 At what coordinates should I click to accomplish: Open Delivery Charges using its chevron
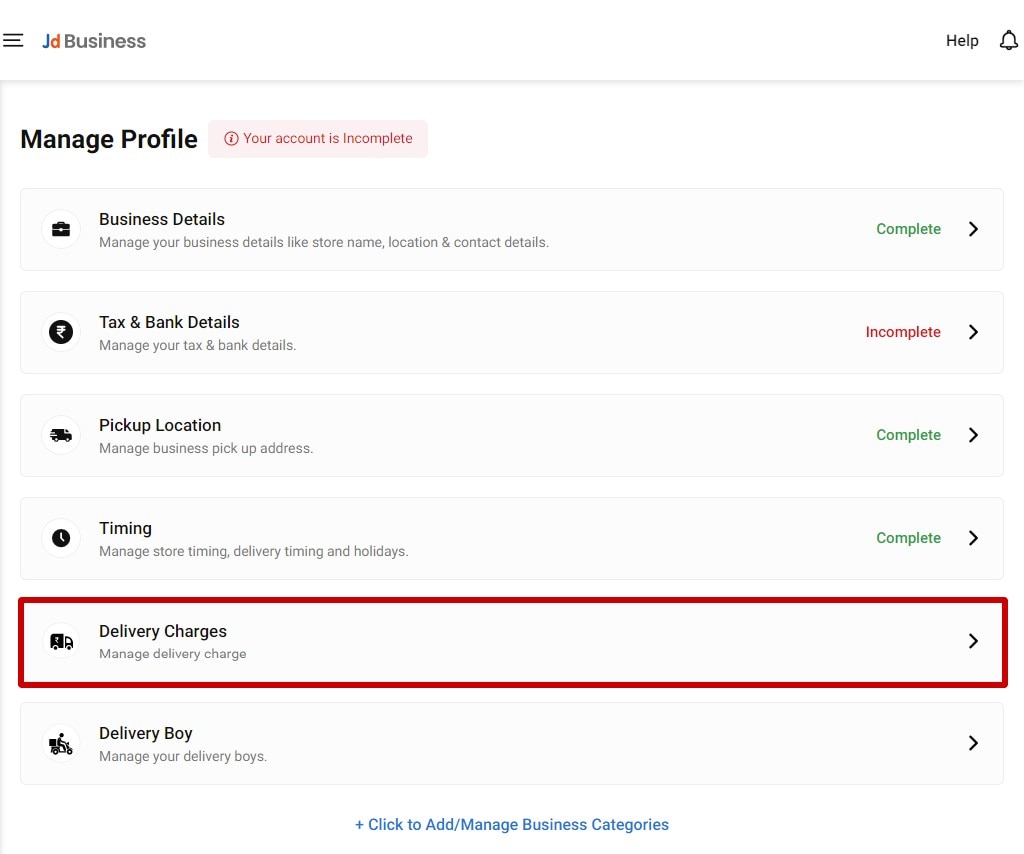[x=973, y=641]
